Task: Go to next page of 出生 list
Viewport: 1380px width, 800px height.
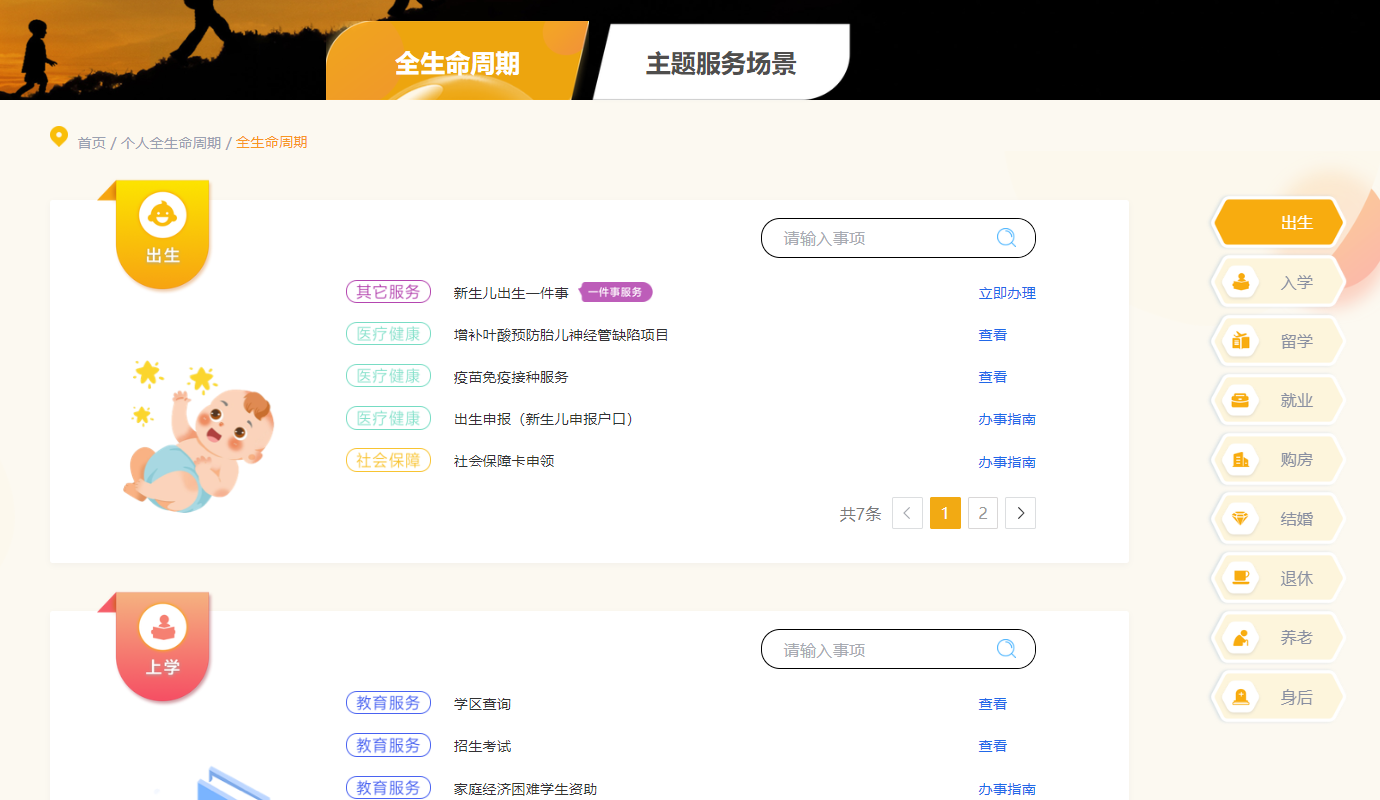Action: [1020, 513]
